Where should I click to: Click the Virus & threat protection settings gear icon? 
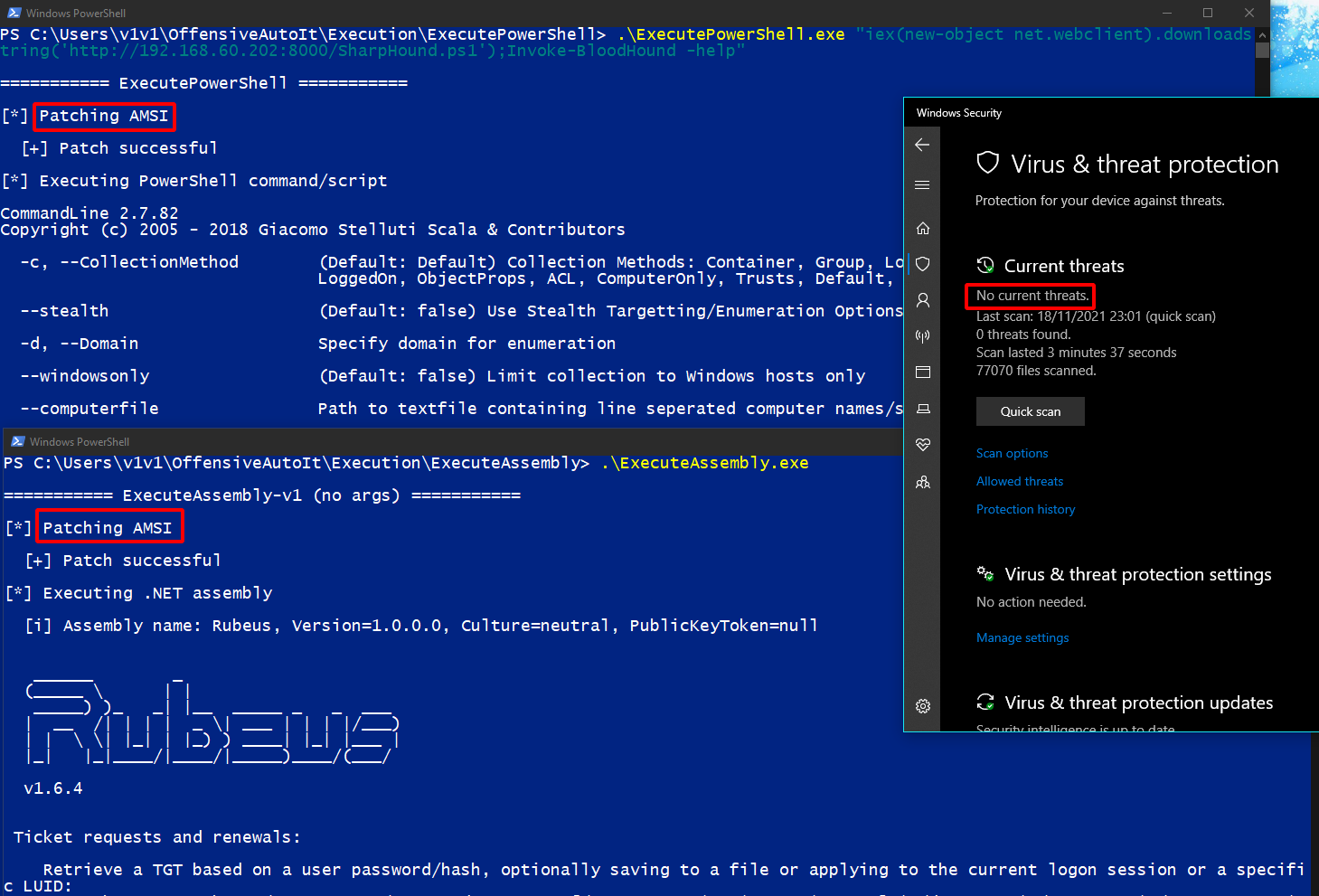(985, 574)
